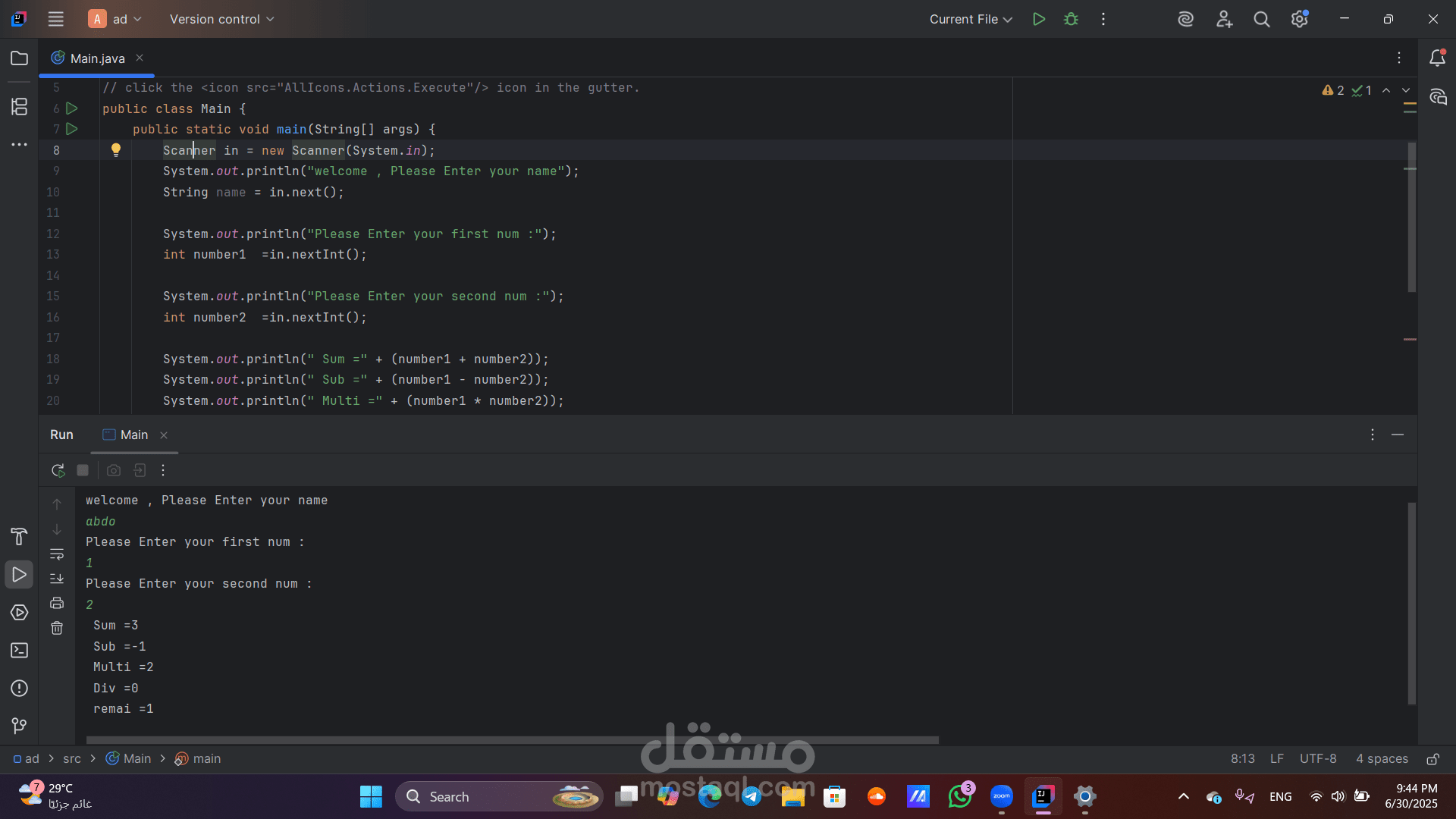Click the Debug bug icon in the toolbar
The width and height of the screenshot is (1456, 819).
coord(1071,19)
